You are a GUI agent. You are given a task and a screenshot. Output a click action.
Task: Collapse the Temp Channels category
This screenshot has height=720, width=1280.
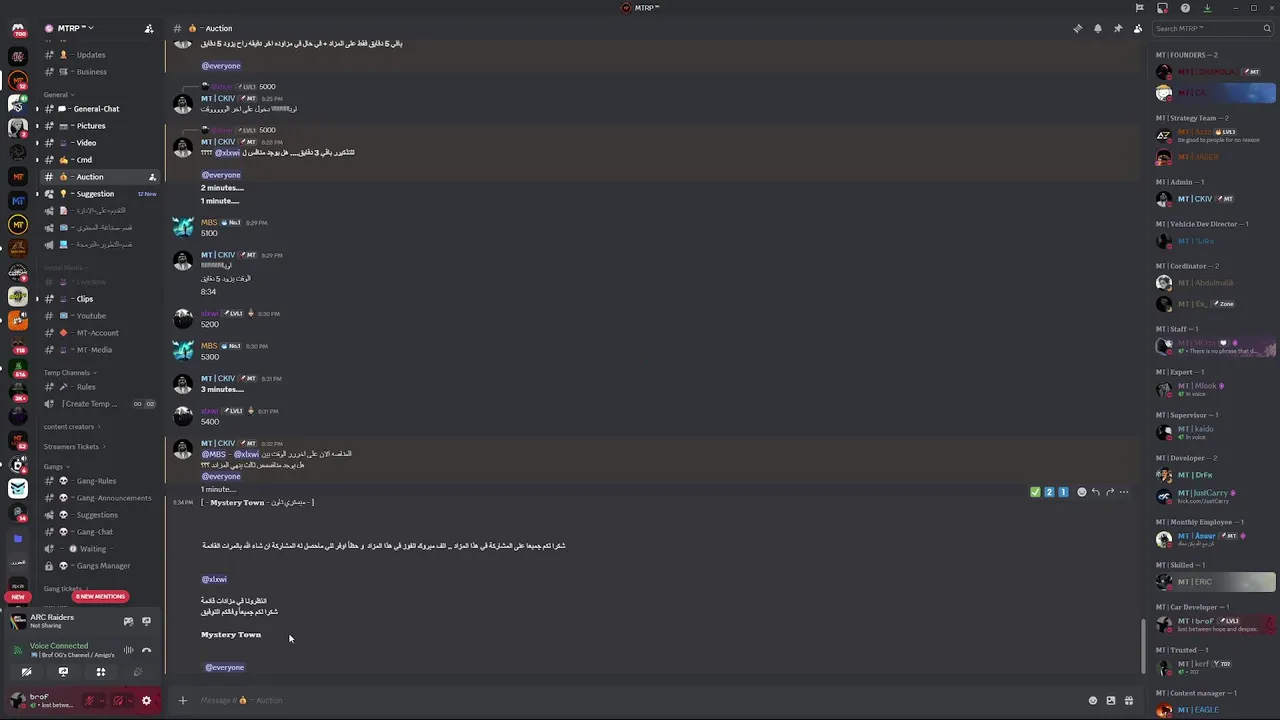pos(68,372)
